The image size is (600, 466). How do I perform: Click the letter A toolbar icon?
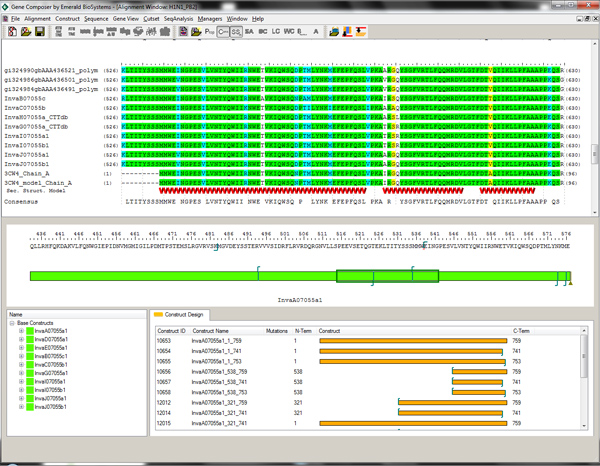click(x=317, y=32)
